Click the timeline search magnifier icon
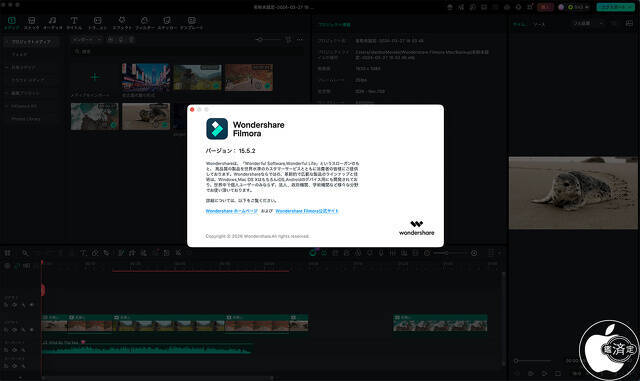The width and height of the screenshot is (640, 381). pyautogui.click(x=25, y=253)
